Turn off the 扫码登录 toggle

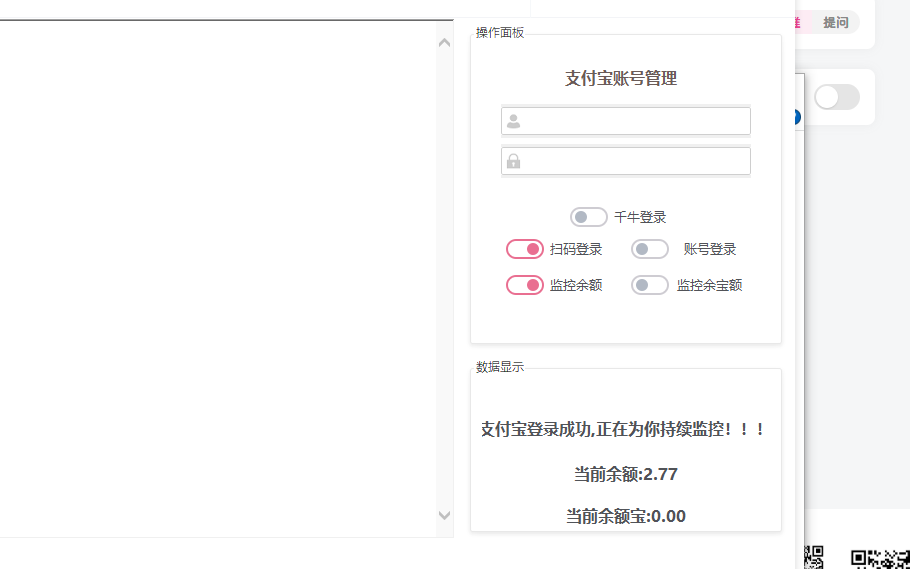pyautogui.click(x=525, y=249)
